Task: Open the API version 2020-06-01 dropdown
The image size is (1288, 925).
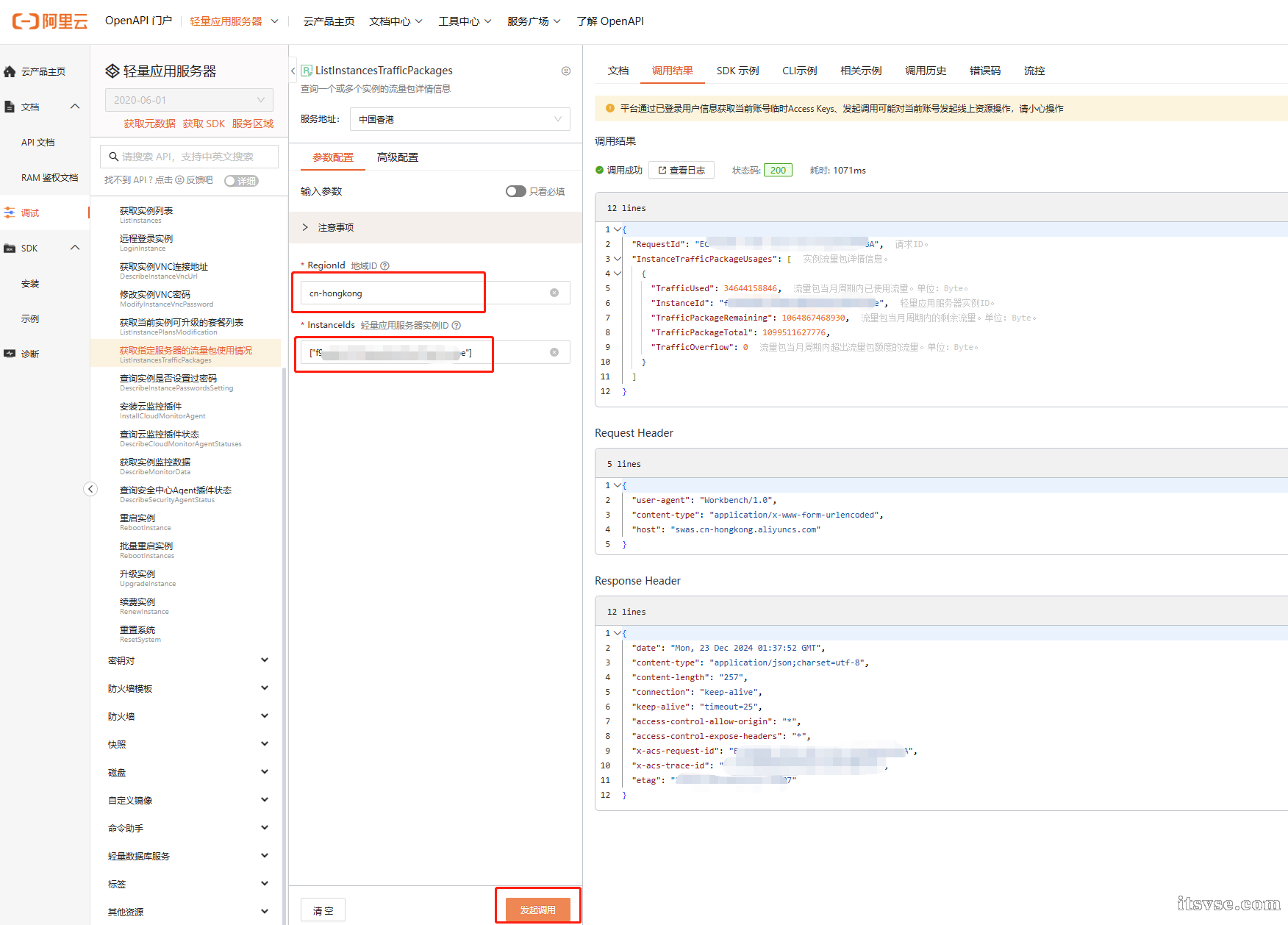Action: [x=189, y=100]
